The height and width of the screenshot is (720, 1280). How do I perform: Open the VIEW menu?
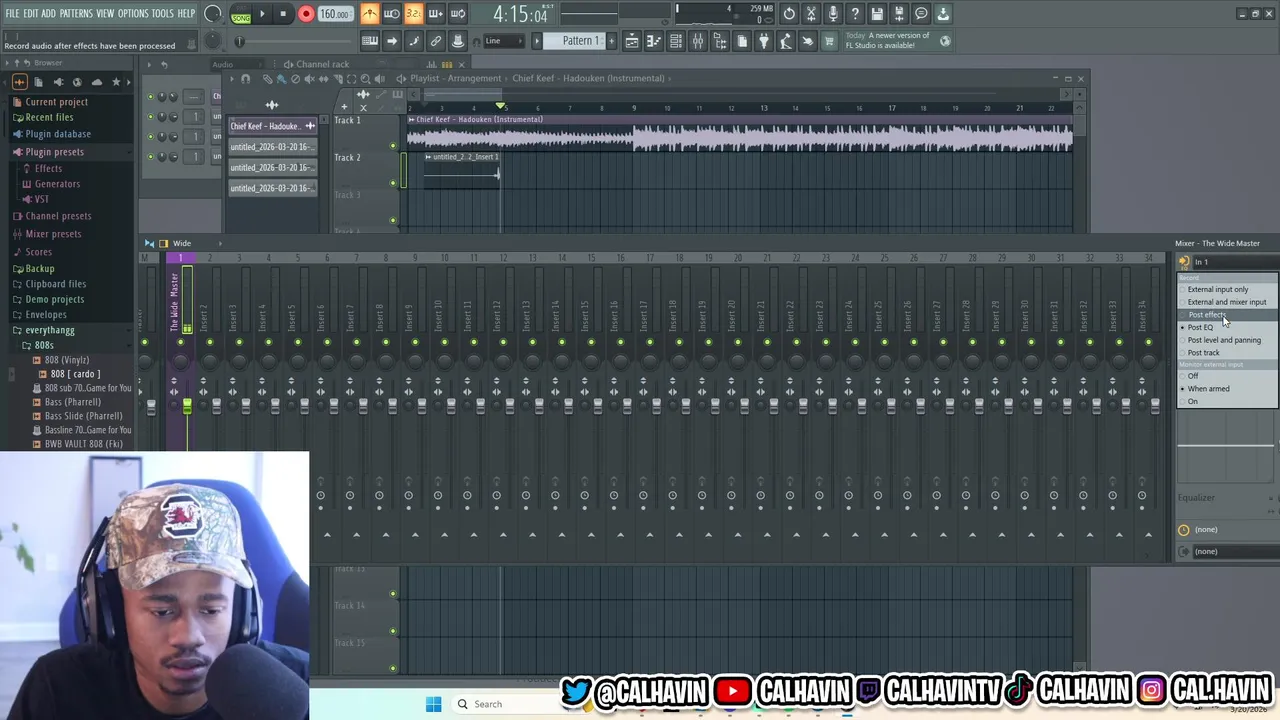105,14
